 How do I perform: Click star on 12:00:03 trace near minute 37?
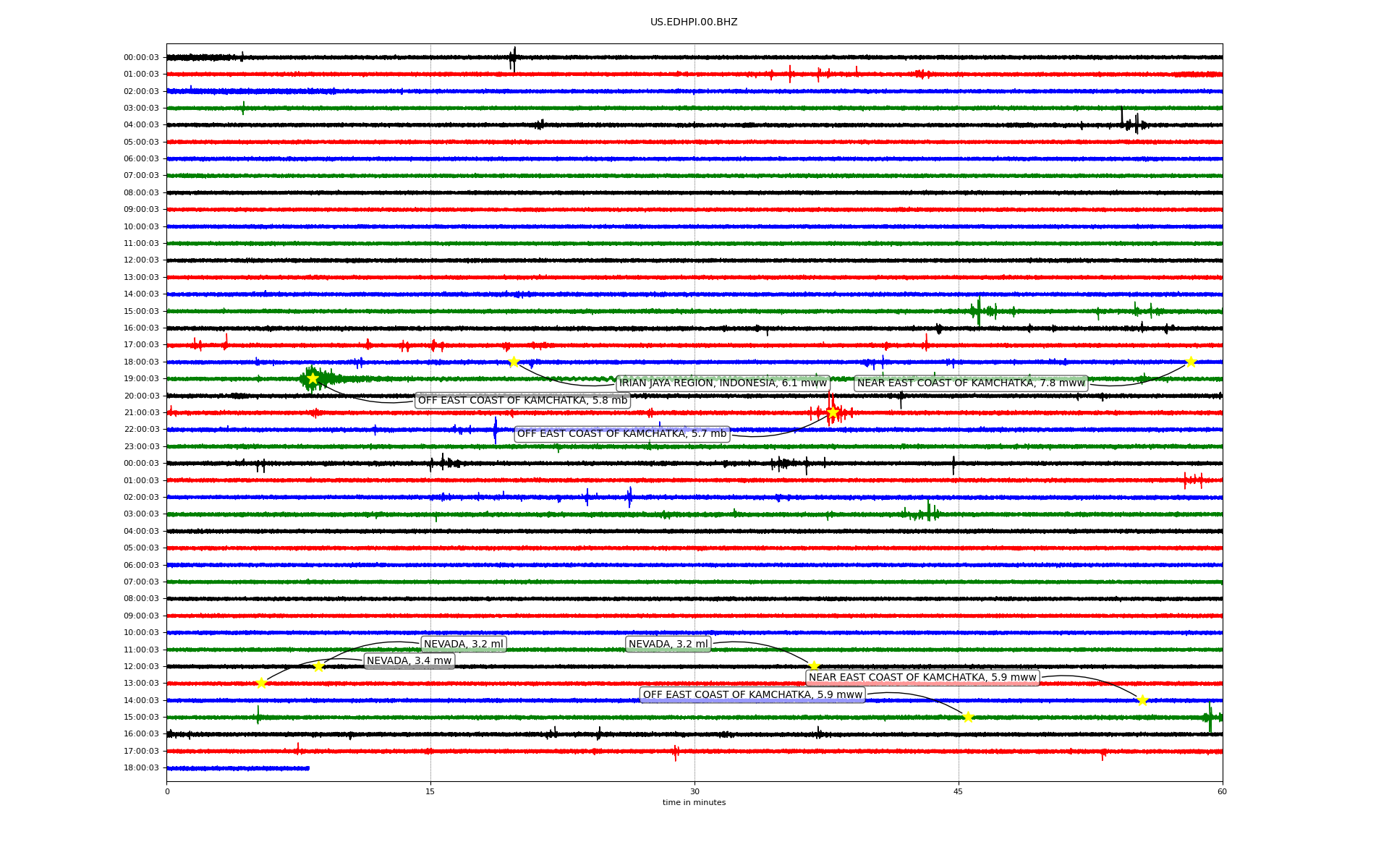point(814,666)
